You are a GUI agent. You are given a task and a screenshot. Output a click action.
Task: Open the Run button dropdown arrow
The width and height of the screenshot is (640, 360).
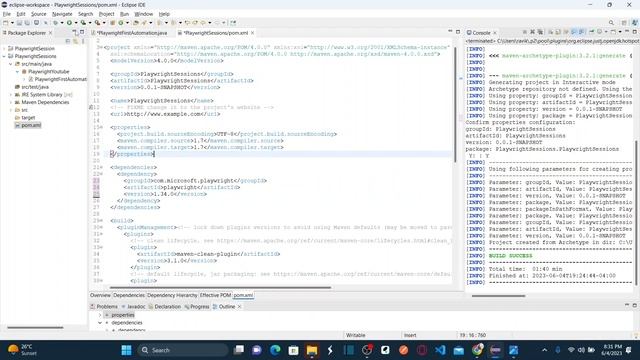point(76,23)
